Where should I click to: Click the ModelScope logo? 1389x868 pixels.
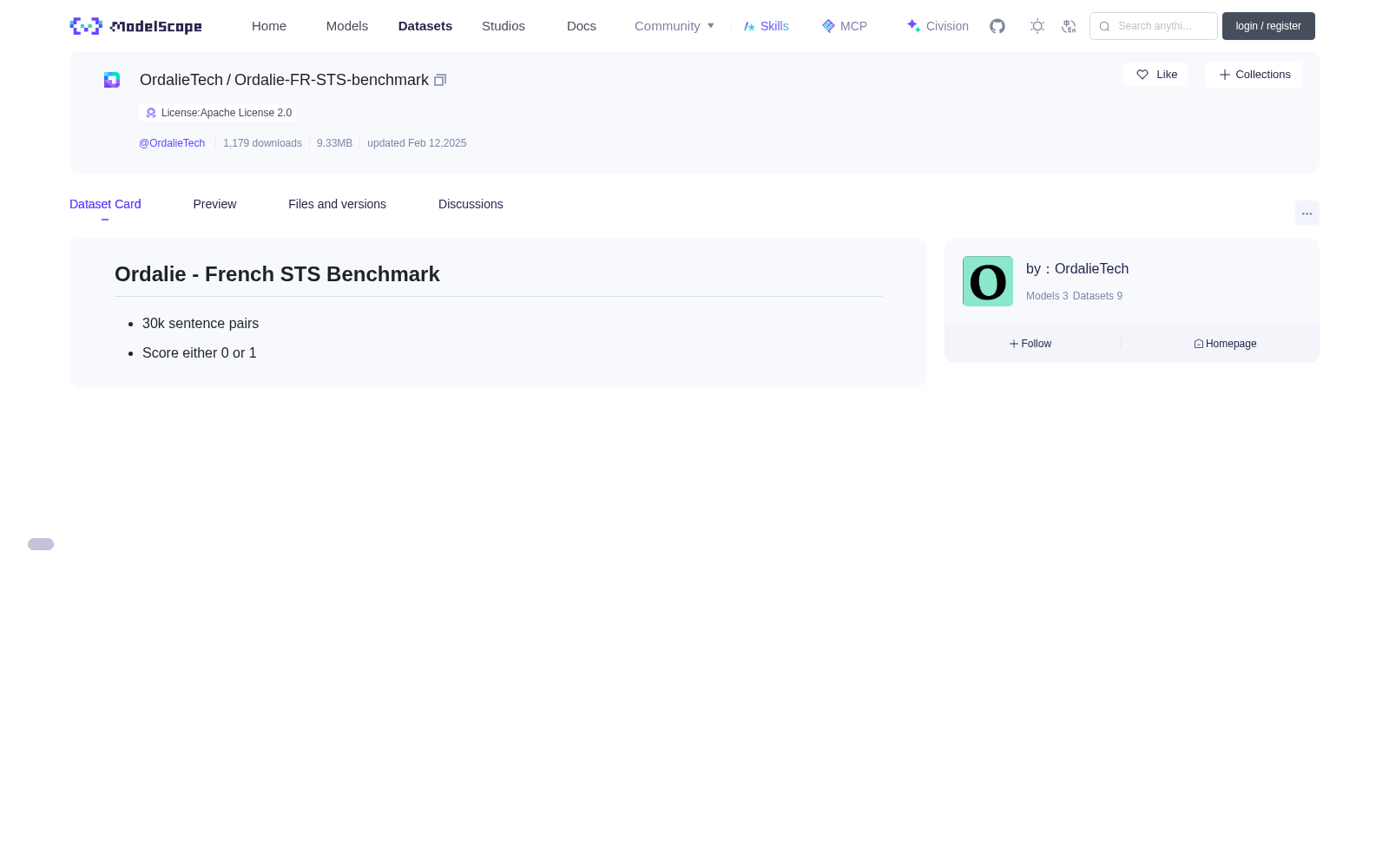pyautogui.click(x=135, y=26)
